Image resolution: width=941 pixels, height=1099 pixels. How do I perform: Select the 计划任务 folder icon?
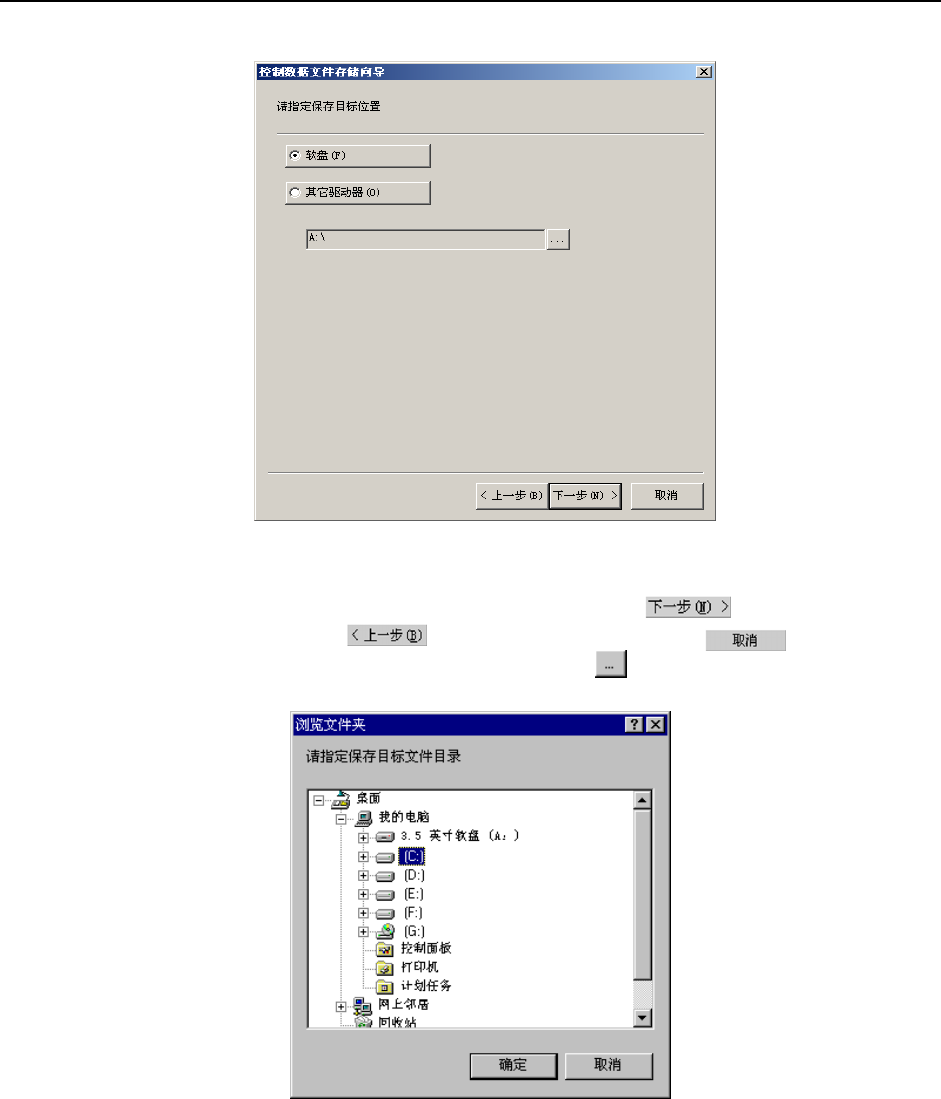coord(385,987)
